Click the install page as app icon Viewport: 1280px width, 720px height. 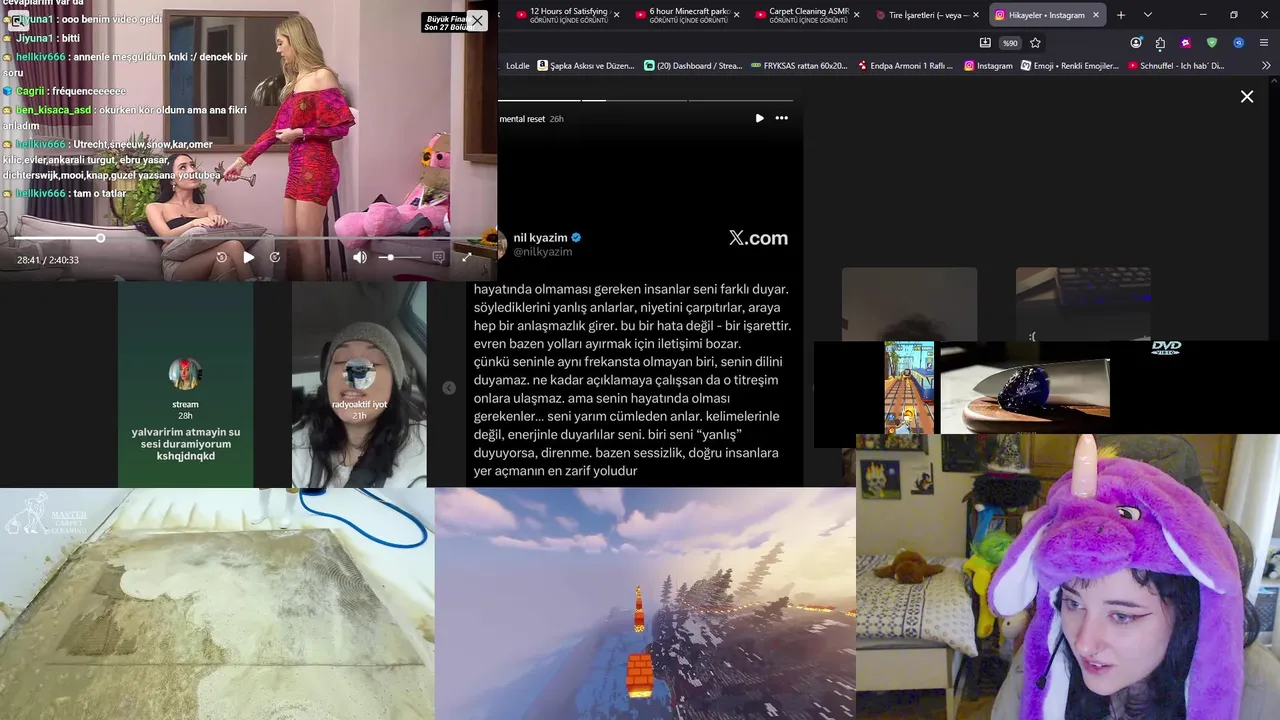click(x=985, y=43)
